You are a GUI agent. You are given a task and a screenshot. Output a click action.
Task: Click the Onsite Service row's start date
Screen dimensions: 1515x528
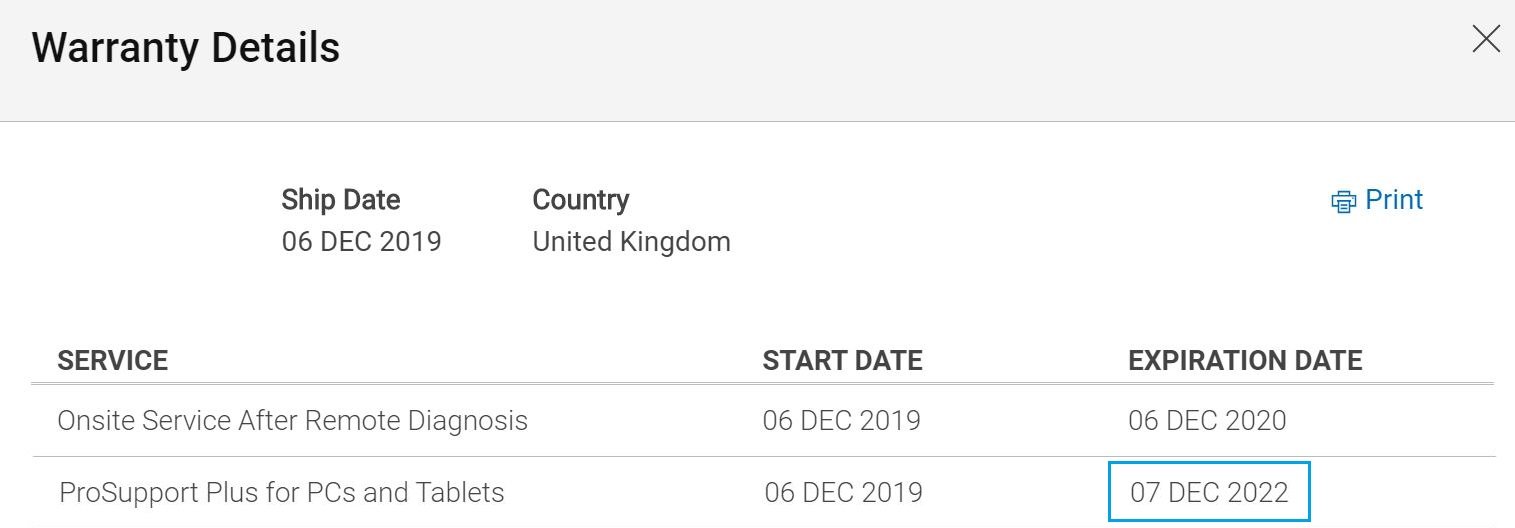click(841, 420)
